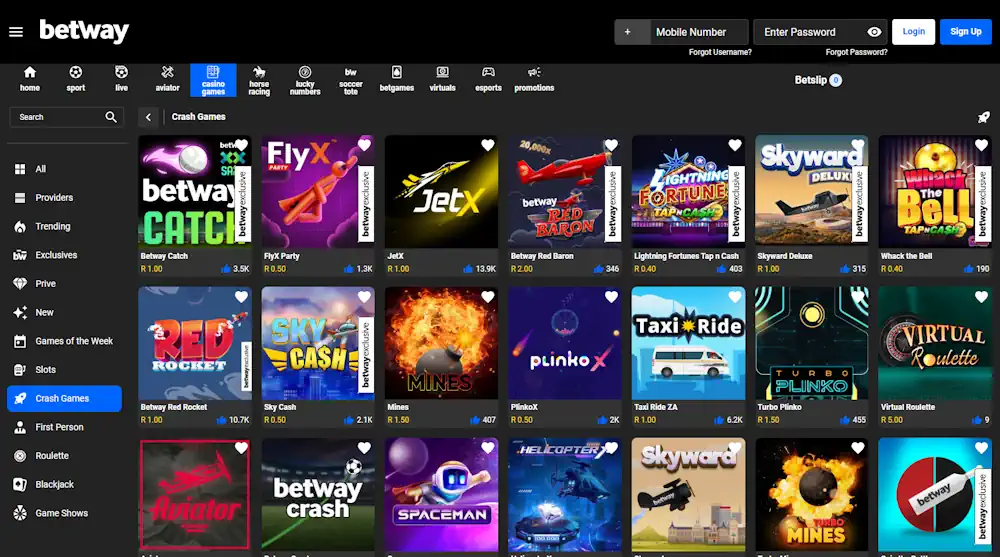The height and width of the screenshot is (557, 1000).
Task: Open the aviator nav item
Action: point(167,79)
